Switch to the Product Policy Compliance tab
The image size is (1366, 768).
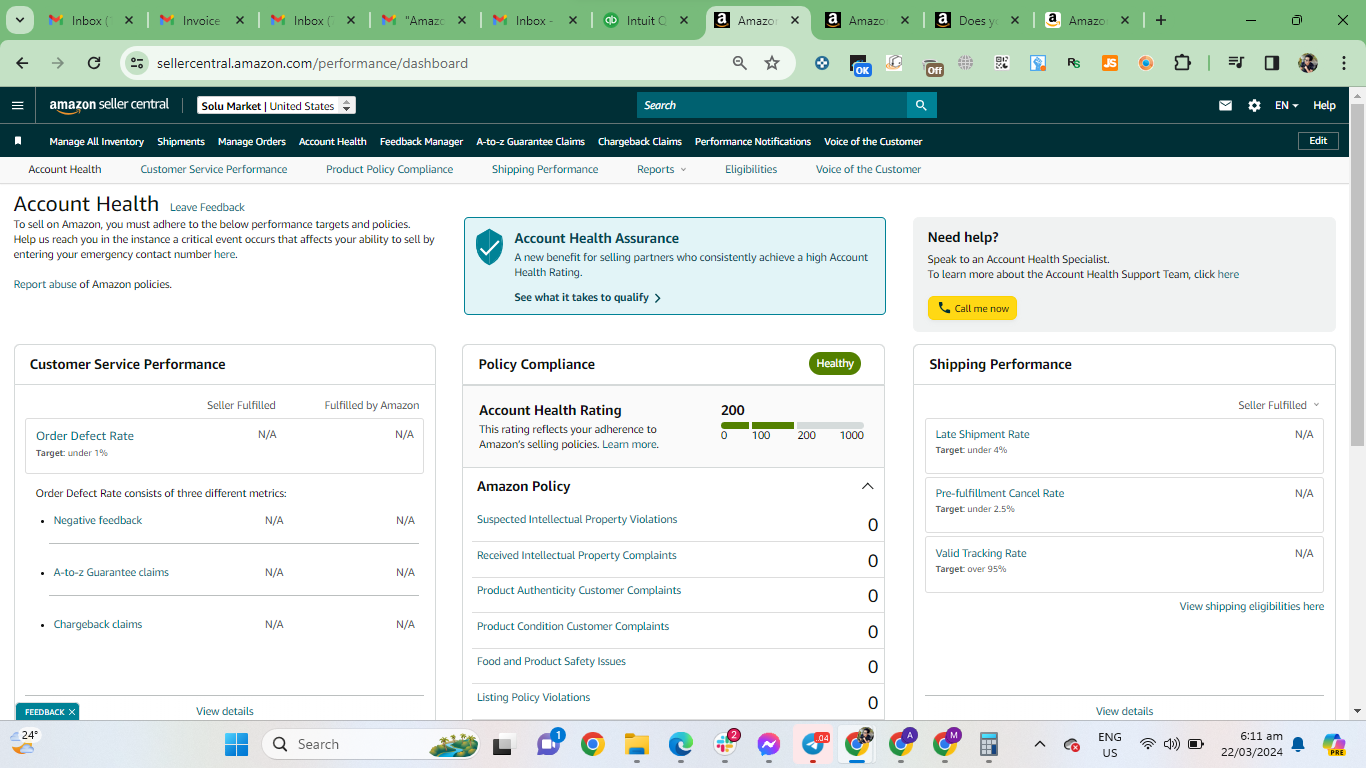[390, 169]
